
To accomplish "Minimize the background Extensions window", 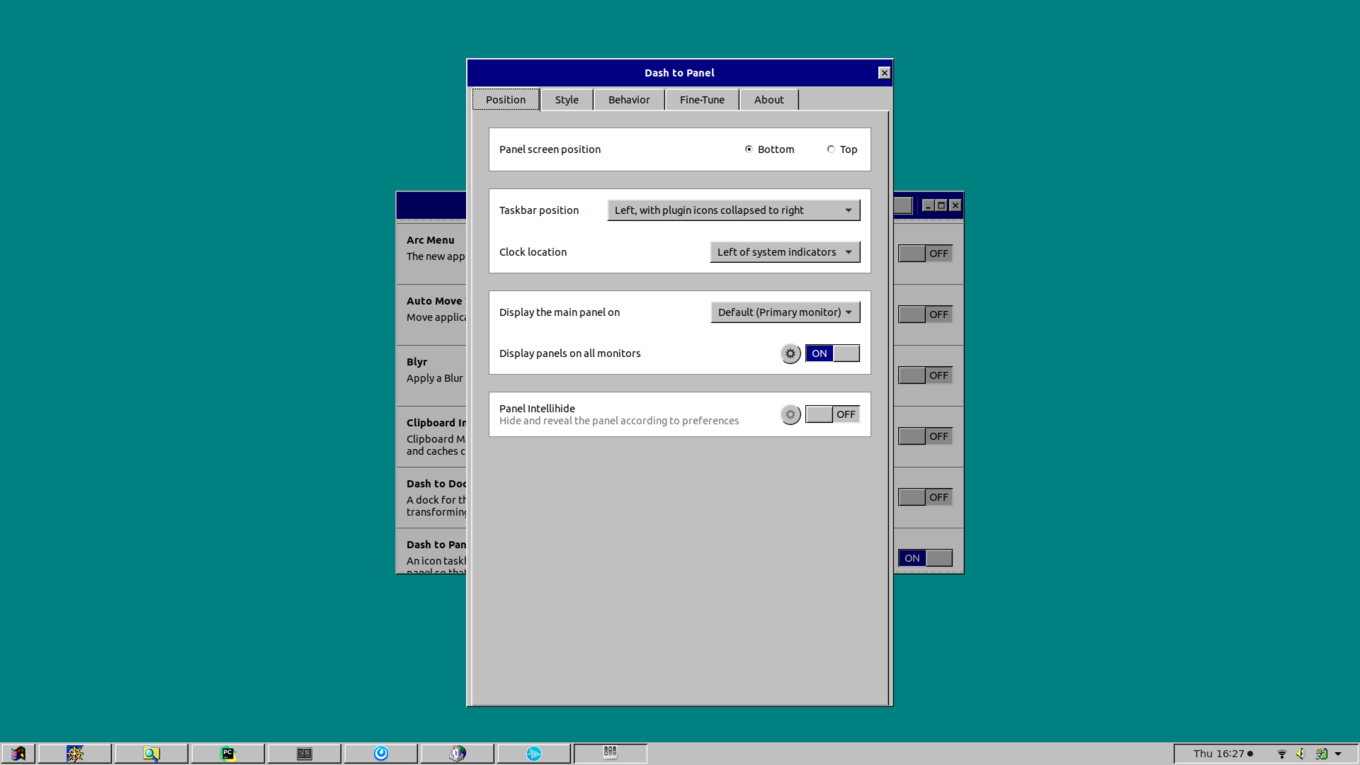I will (928, 205).
